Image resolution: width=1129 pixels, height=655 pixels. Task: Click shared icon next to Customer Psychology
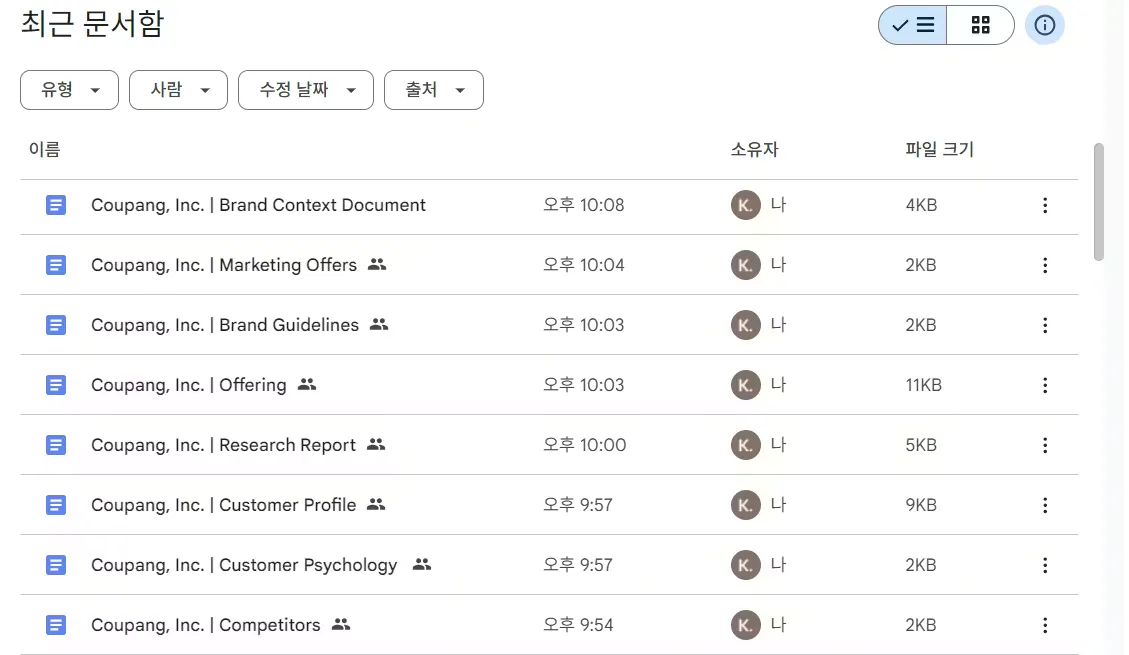(x=422, y=564)
